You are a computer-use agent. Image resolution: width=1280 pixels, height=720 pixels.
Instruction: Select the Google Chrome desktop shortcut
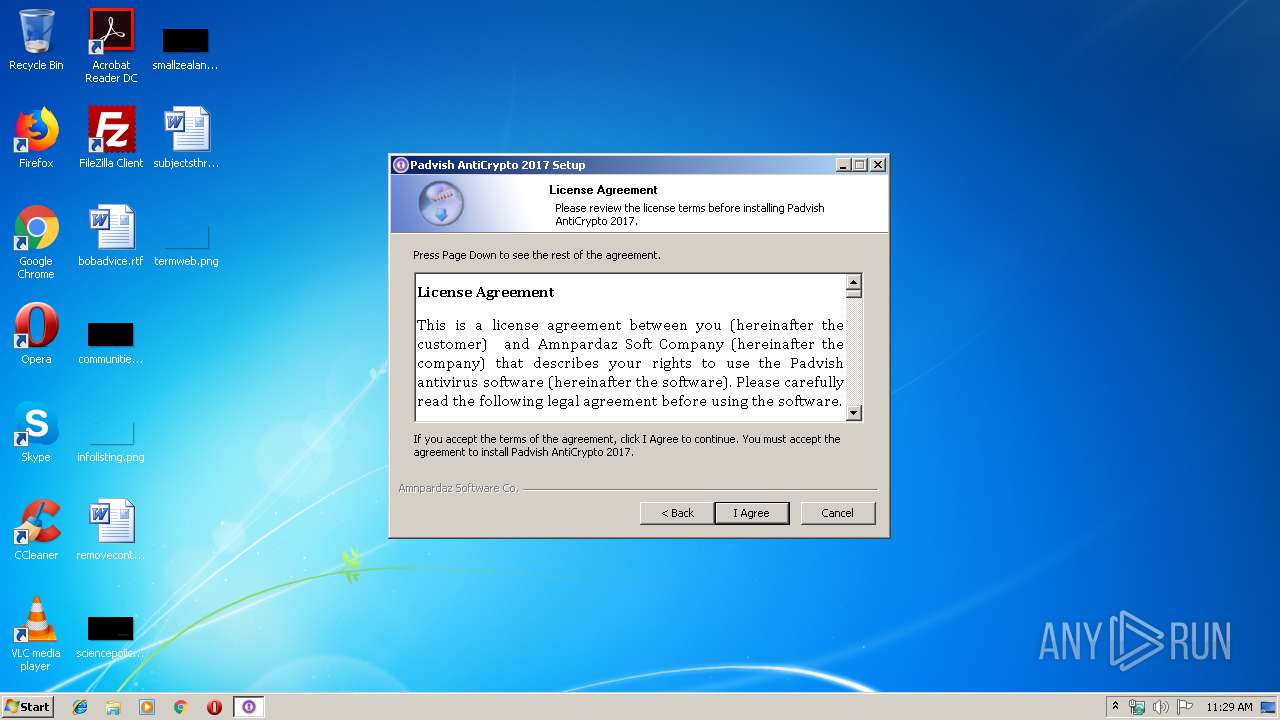(x=36, y=242)
